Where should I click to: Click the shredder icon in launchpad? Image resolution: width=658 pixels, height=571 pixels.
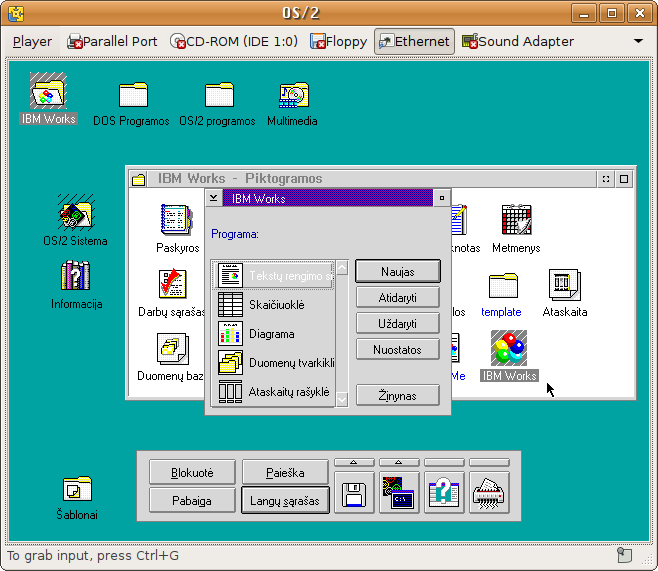pos(489,493)
